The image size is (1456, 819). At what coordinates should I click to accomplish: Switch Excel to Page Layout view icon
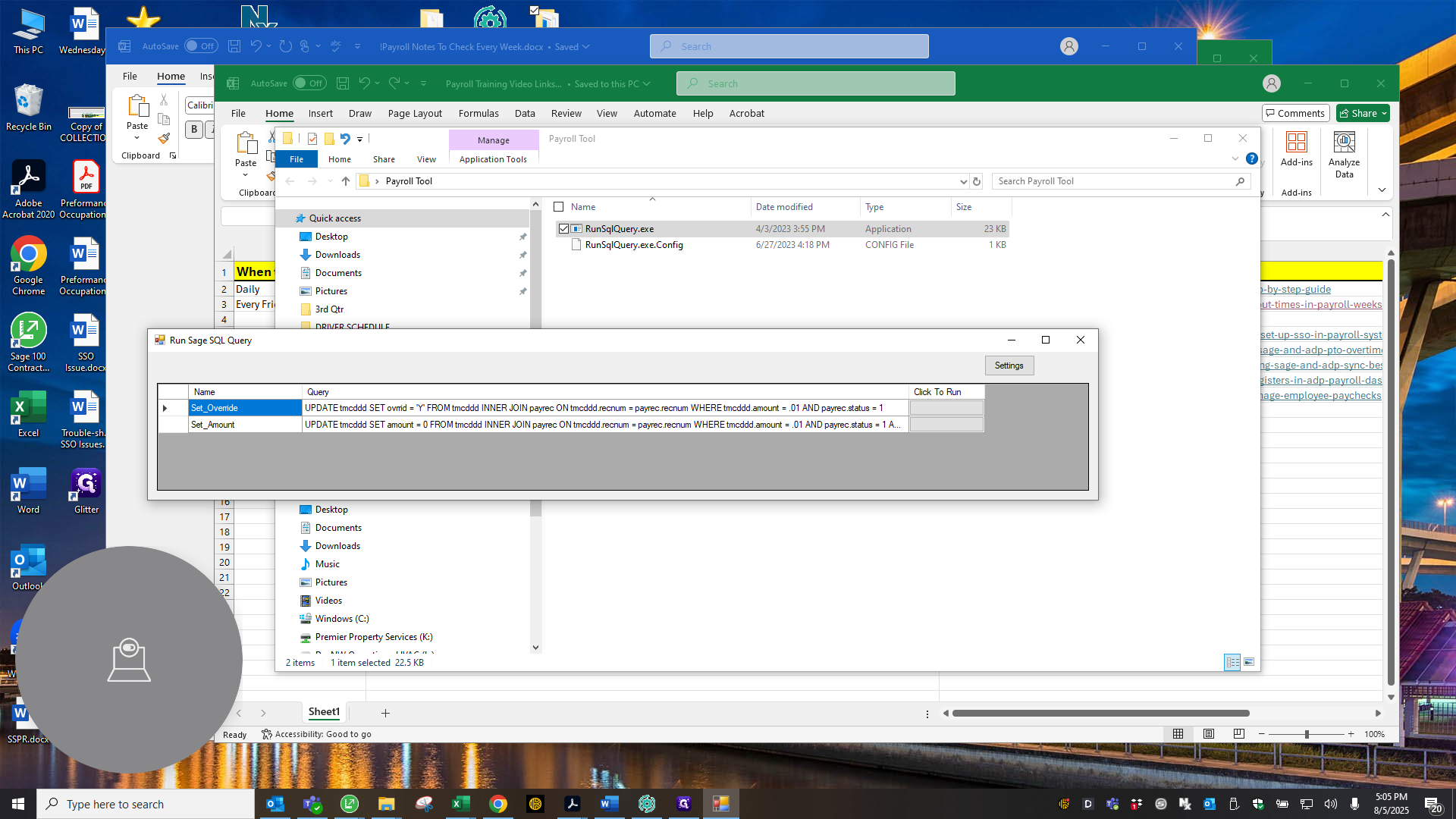tap(1209, 734)
